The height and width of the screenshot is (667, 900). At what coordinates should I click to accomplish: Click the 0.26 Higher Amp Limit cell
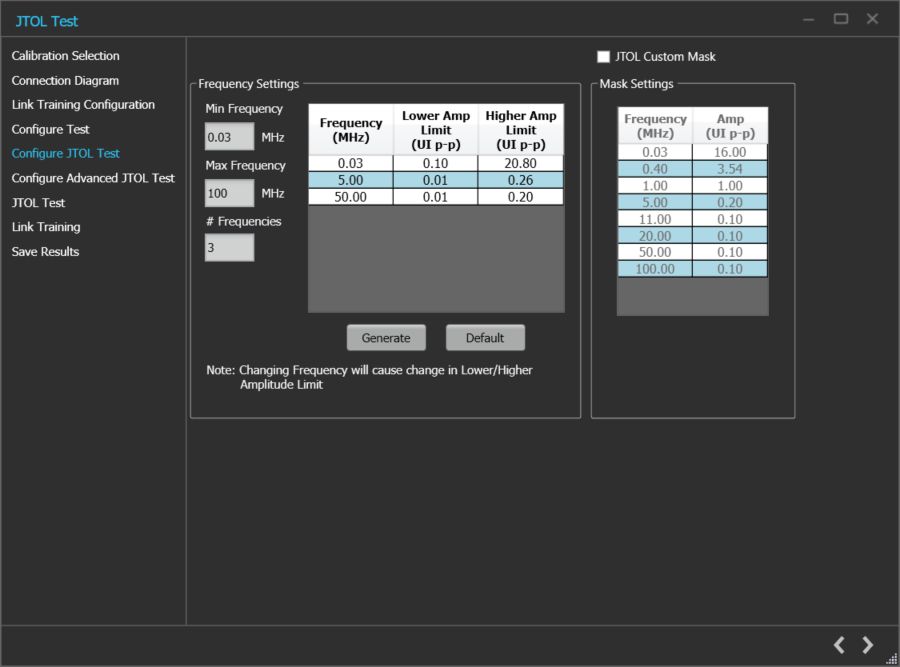521,180
